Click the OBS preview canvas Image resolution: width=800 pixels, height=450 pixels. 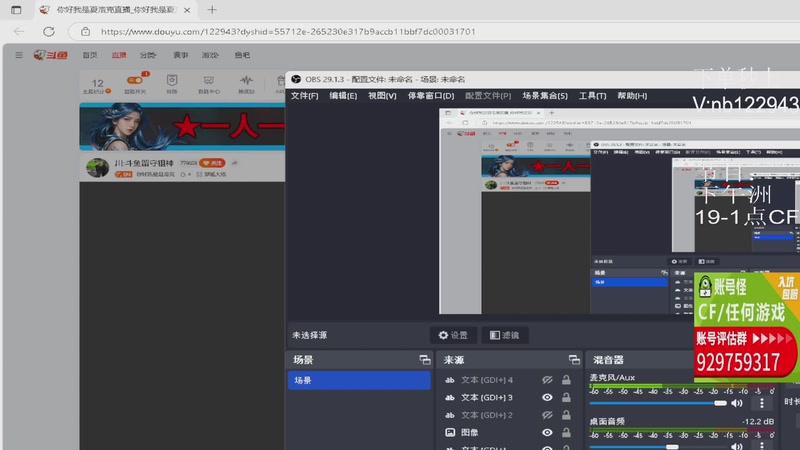tap(619, 211)
